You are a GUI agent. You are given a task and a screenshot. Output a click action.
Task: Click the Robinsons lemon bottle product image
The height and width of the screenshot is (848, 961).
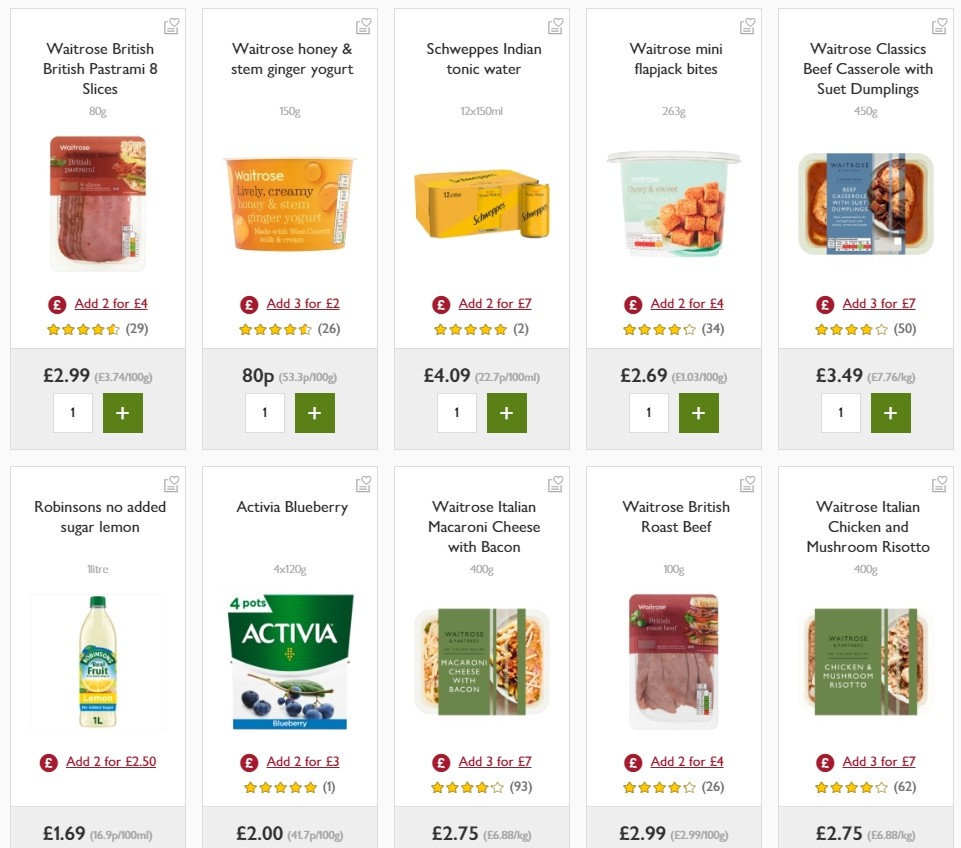(97, 661)
